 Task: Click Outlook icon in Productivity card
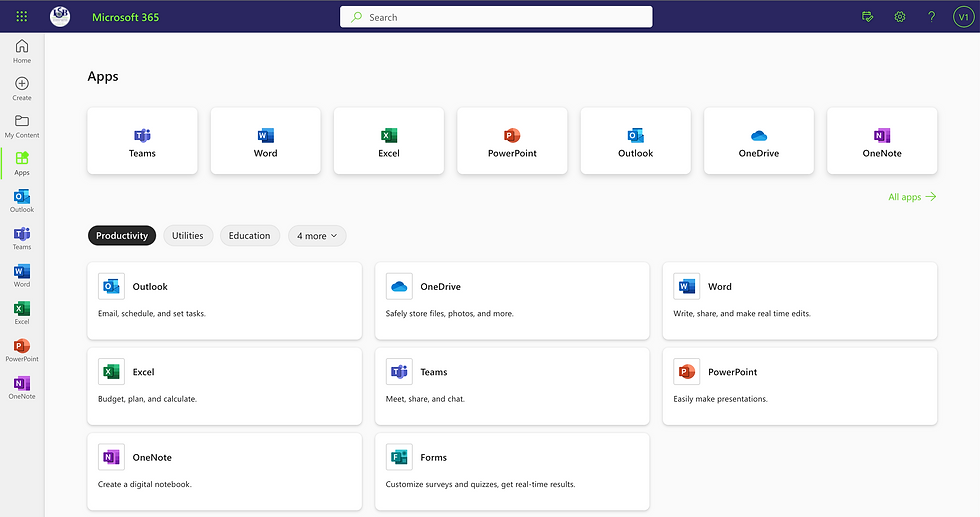click(x=111, y=286)
